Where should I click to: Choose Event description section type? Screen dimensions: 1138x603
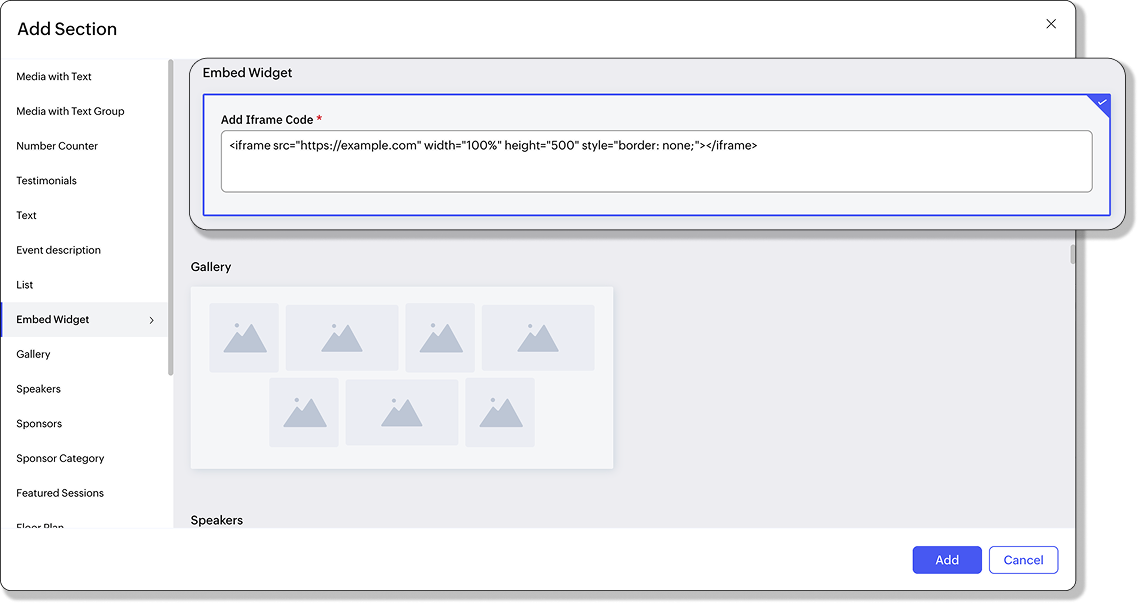point(58,250)
